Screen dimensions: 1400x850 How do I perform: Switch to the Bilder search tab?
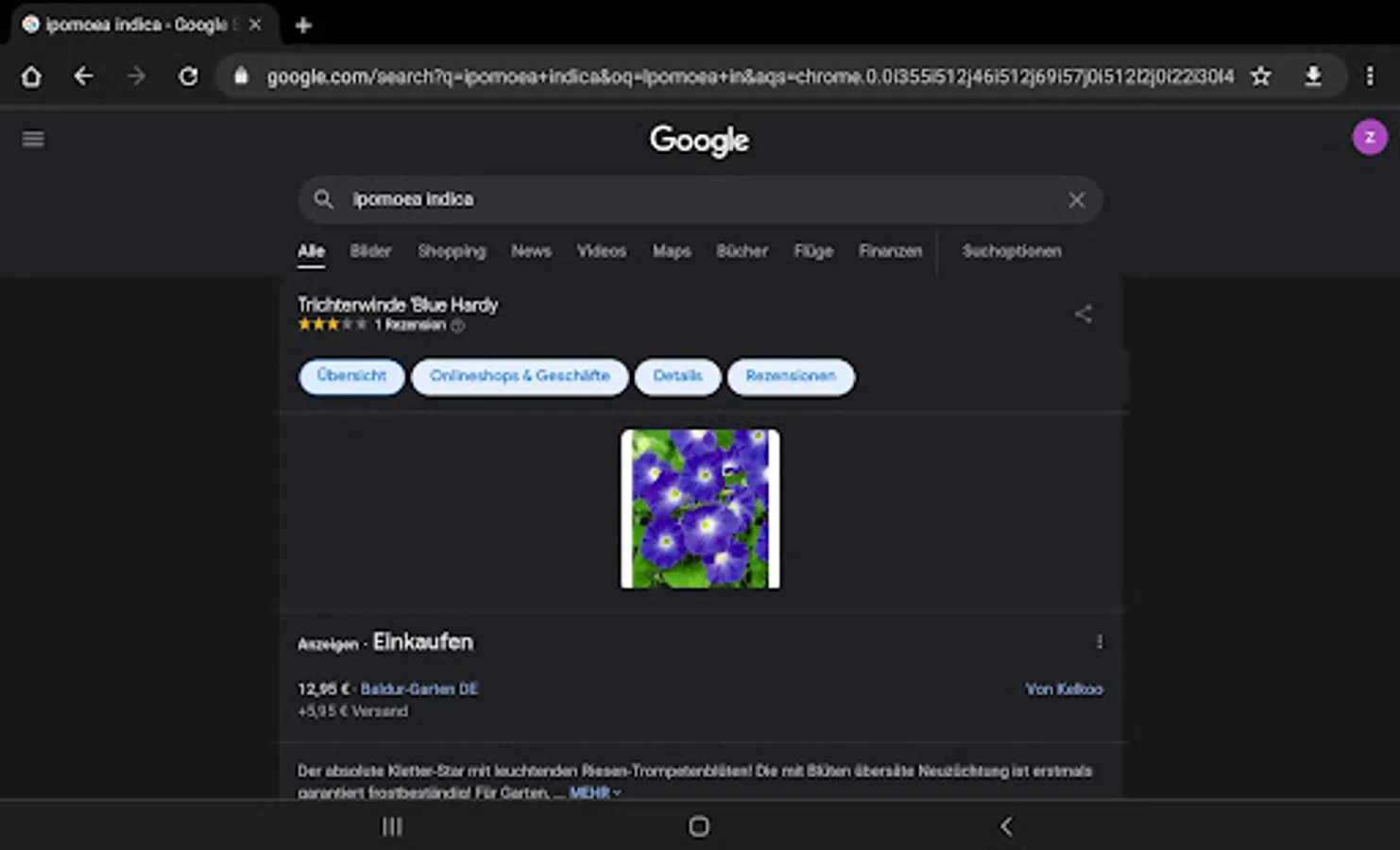[370, 251]
